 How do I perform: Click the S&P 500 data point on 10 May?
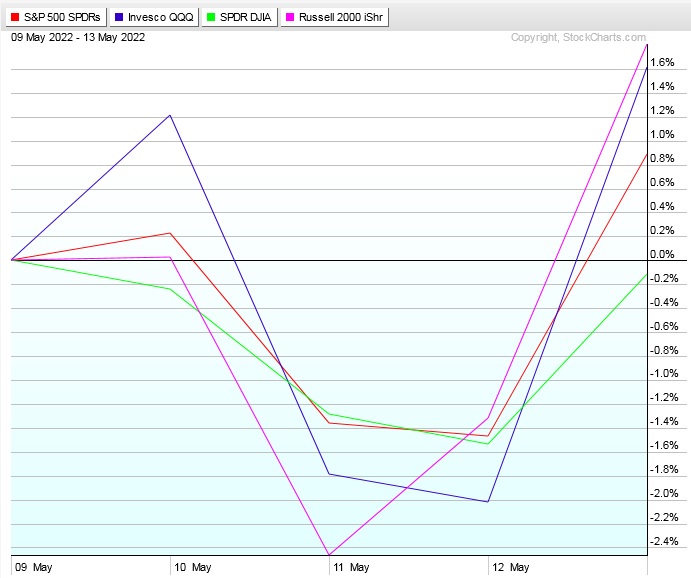click(170, 233)
